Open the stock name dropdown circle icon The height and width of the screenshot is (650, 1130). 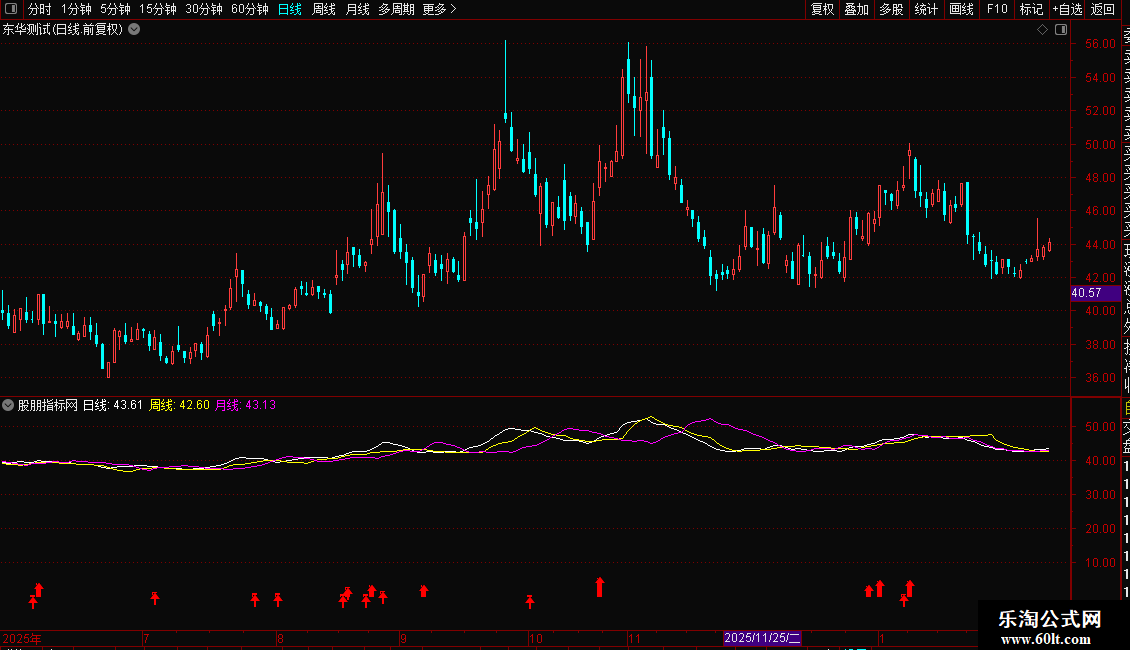point(134,30)
